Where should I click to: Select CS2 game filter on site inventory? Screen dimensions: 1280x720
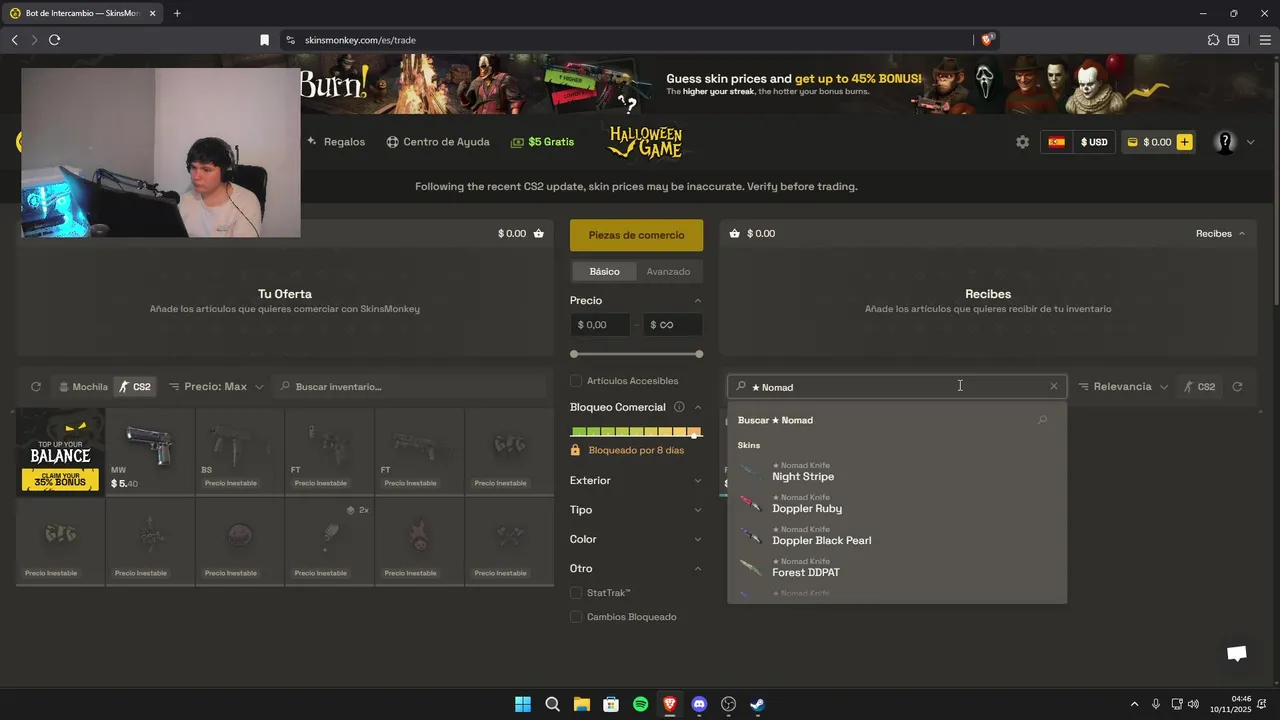tap(1198, 387)
